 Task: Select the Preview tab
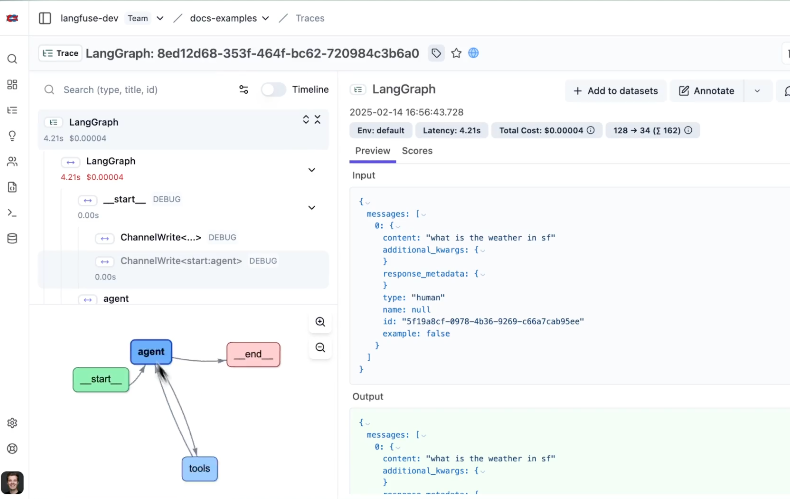point(372,151)
